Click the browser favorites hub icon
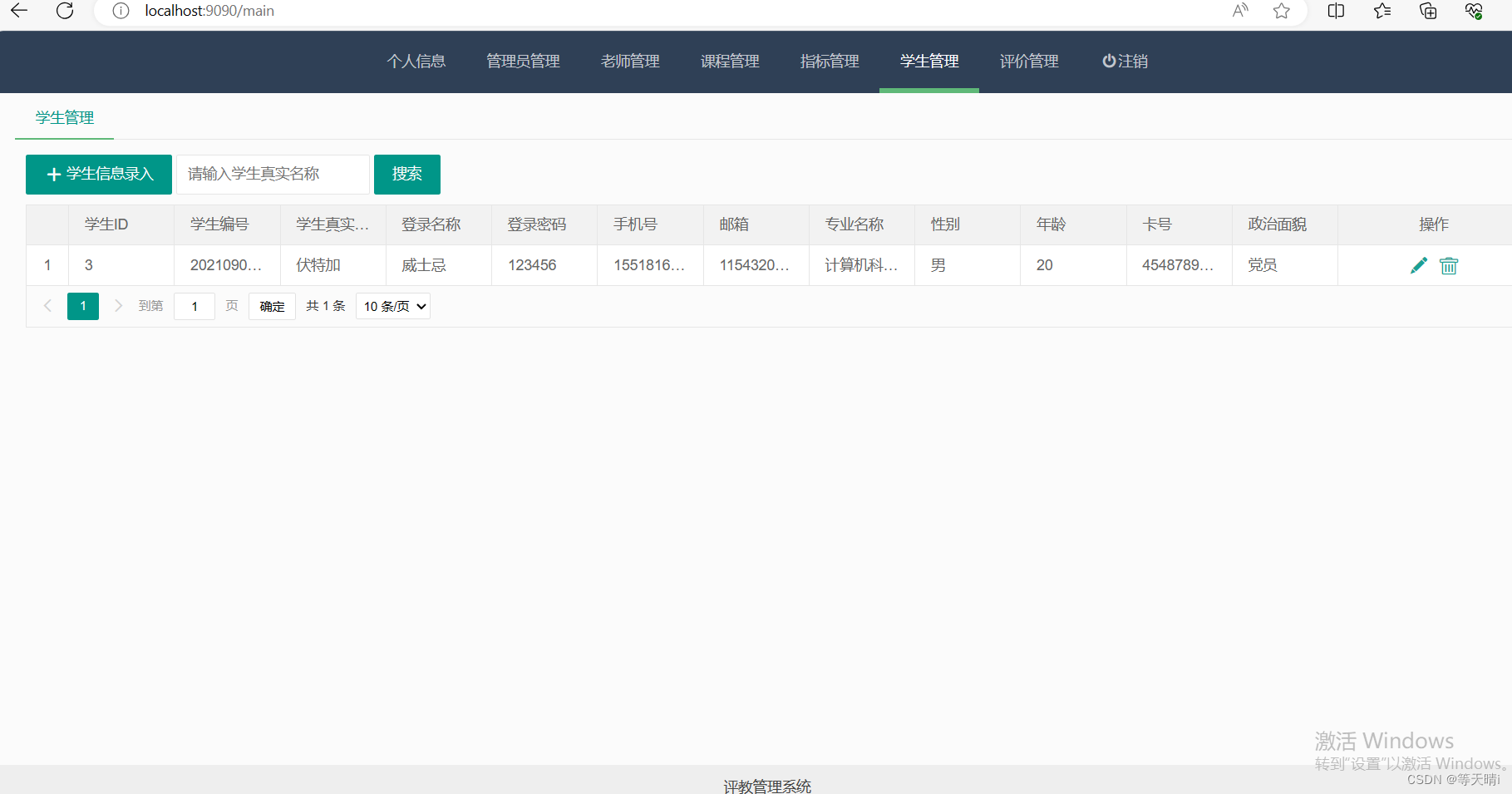The image size is (1512, 794). pos(1381,11)
